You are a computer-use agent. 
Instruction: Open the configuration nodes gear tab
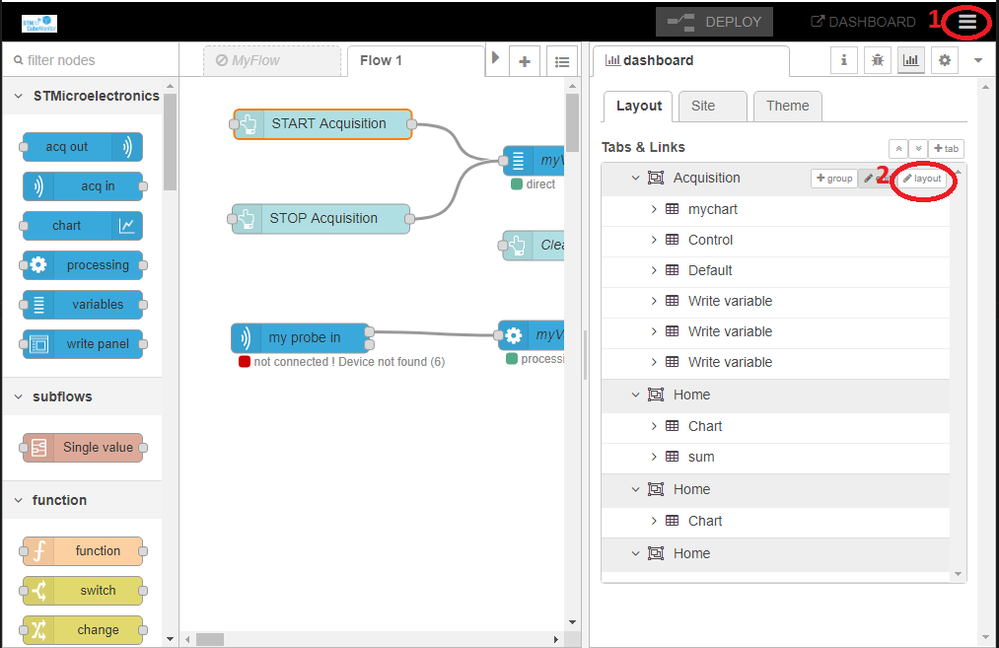tap(944, 61)
